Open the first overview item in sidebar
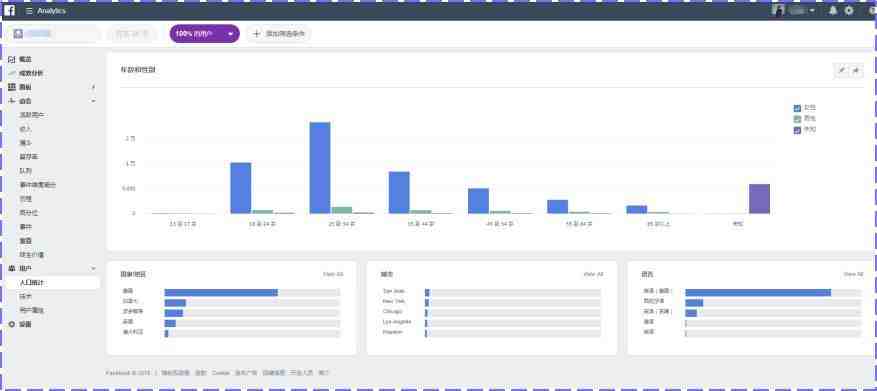This screenshot has height=391, width=877. pos(21,59)
